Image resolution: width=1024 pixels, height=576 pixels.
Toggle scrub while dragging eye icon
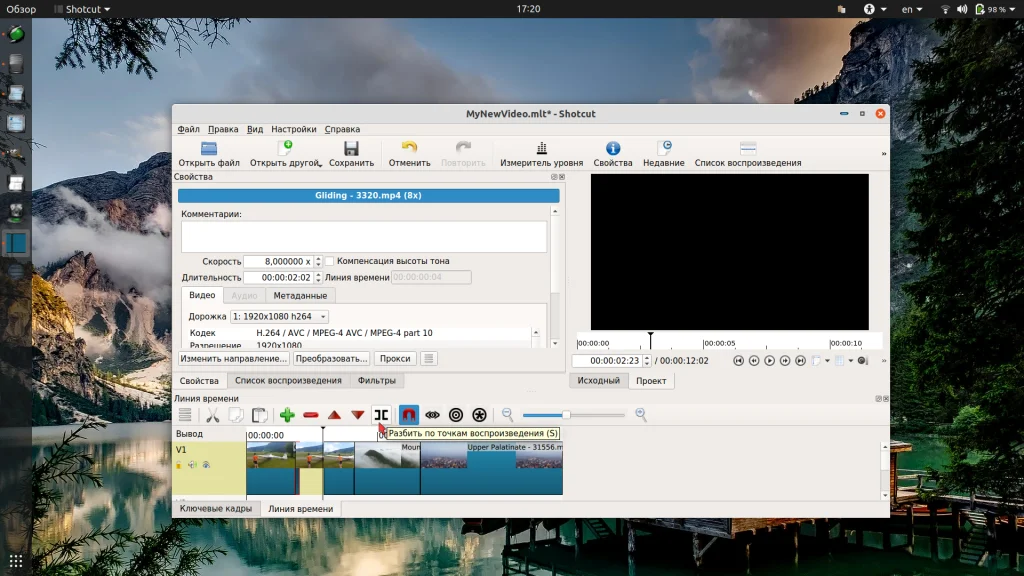[432, 415]
